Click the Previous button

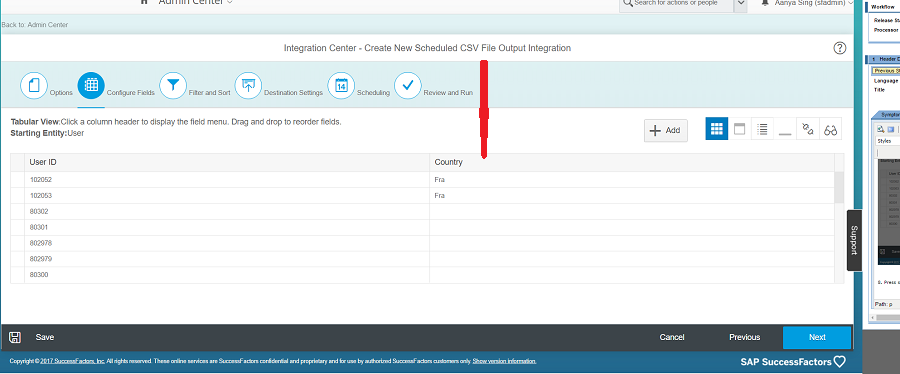(744, 337)
